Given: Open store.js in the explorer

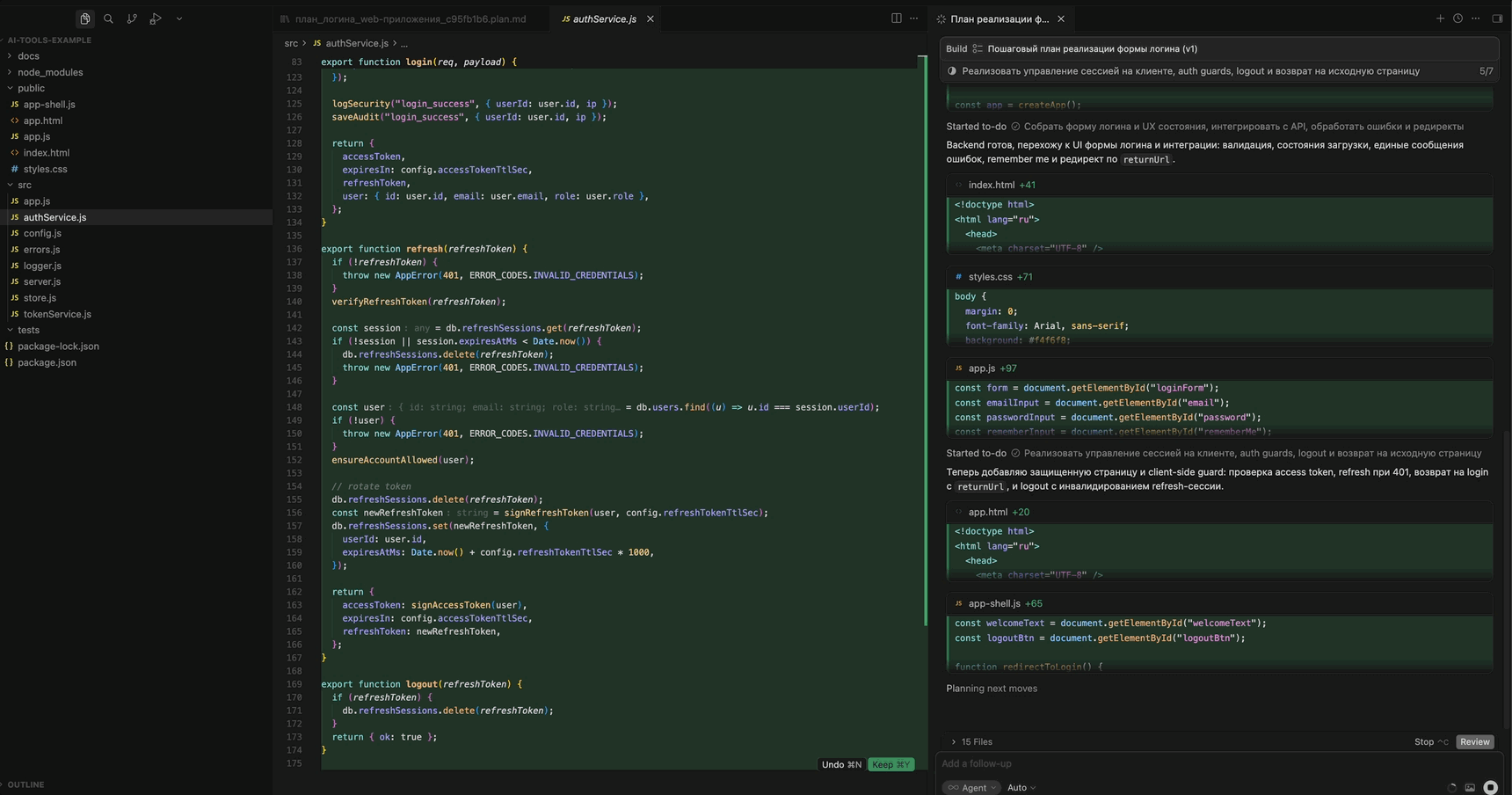Looking at the screenshot, I should coord(40,298).
